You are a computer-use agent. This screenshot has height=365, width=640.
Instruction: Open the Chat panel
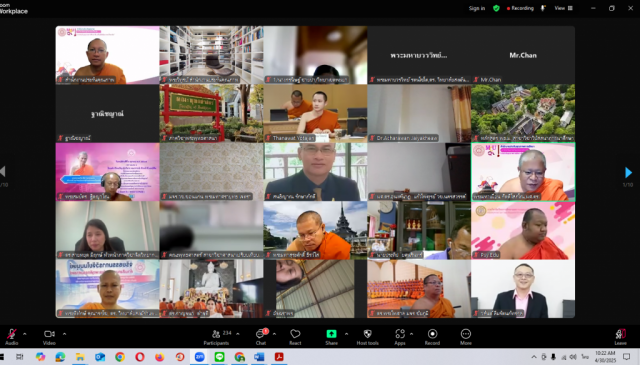point(260,334)
